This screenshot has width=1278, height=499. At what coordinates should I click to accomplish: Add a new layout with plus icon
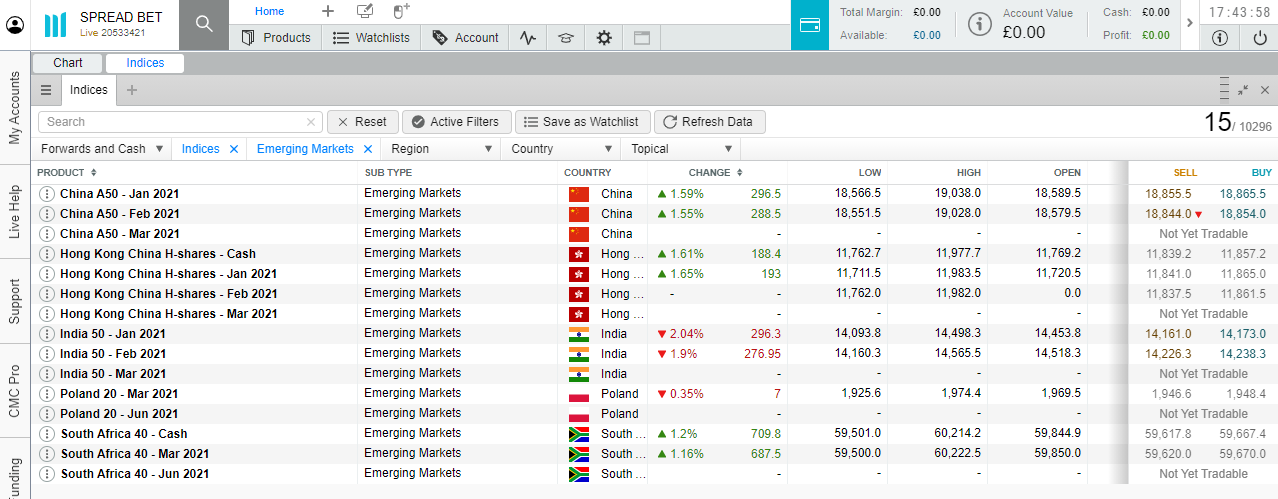328,11
